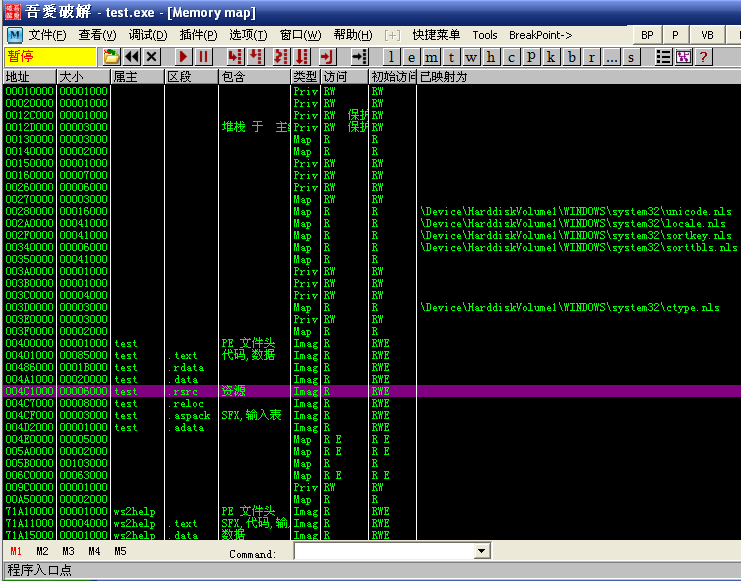741x581 pixels.
Task: Select the 71A11000 ws2help .text row
Action: (x=372, y=523)
